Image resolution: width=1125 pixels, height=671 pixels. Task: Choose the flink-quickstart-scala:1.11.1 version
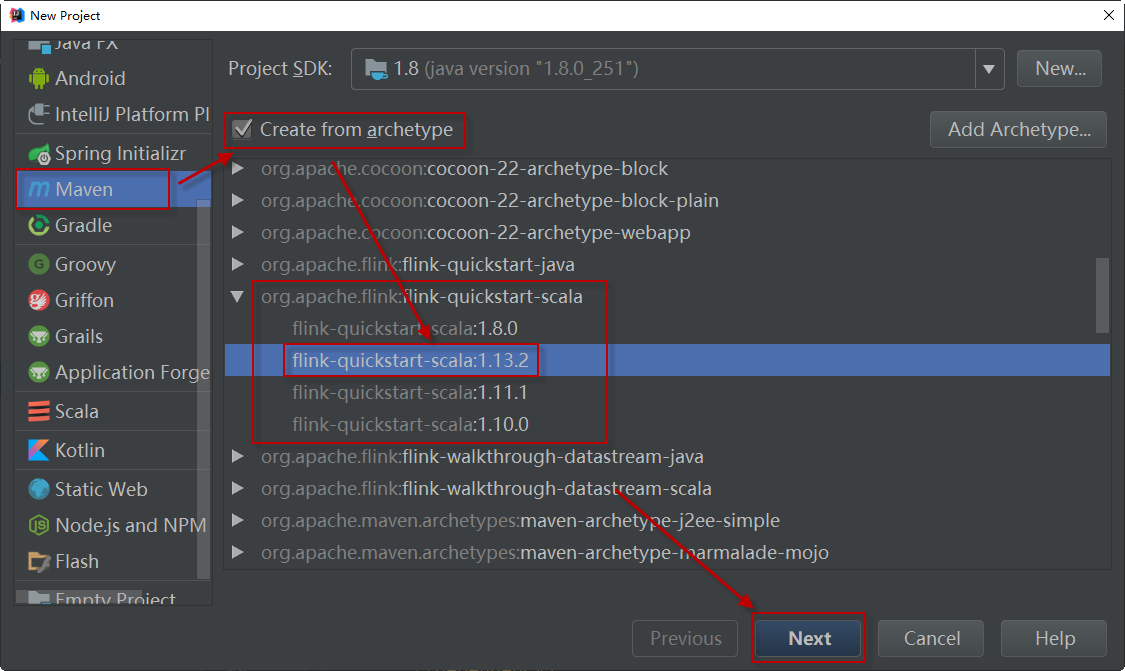coord(410,393)
